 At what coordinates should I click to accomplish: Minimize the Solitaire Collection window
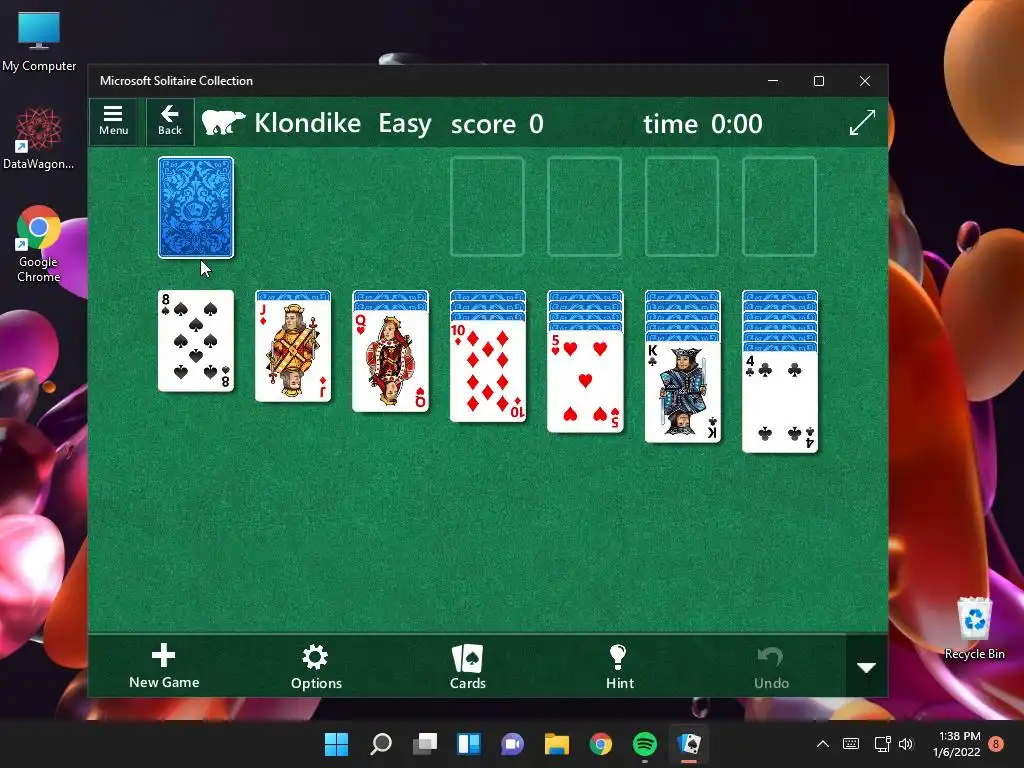pyautogui.click(x=773, y=81)
